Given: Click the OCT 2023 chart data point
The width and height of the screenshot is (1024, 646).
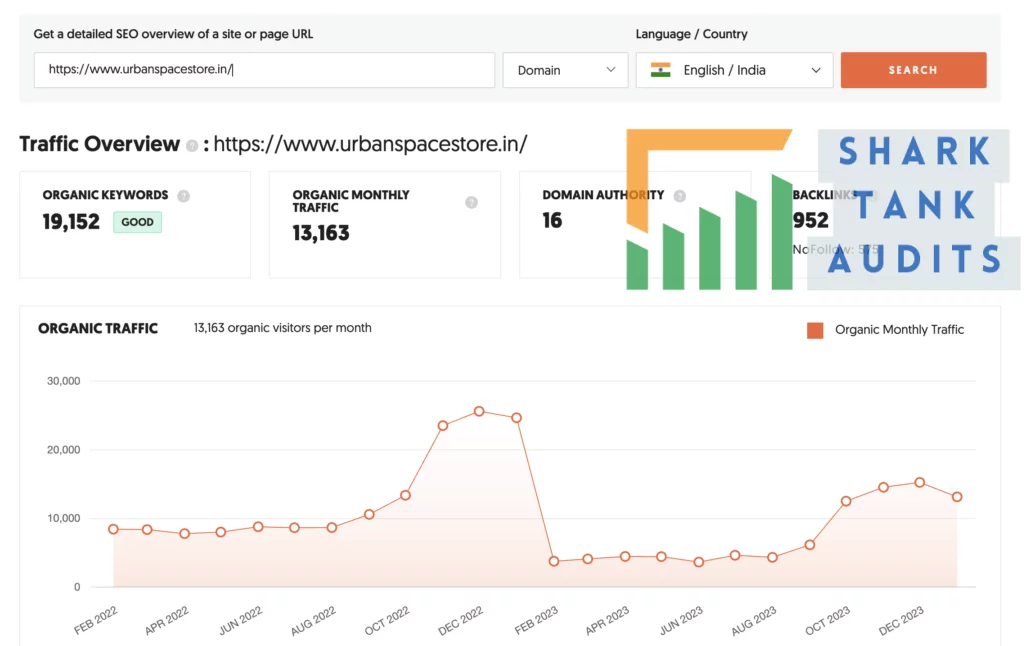Looking at the screenshot, I should [846, 501].
